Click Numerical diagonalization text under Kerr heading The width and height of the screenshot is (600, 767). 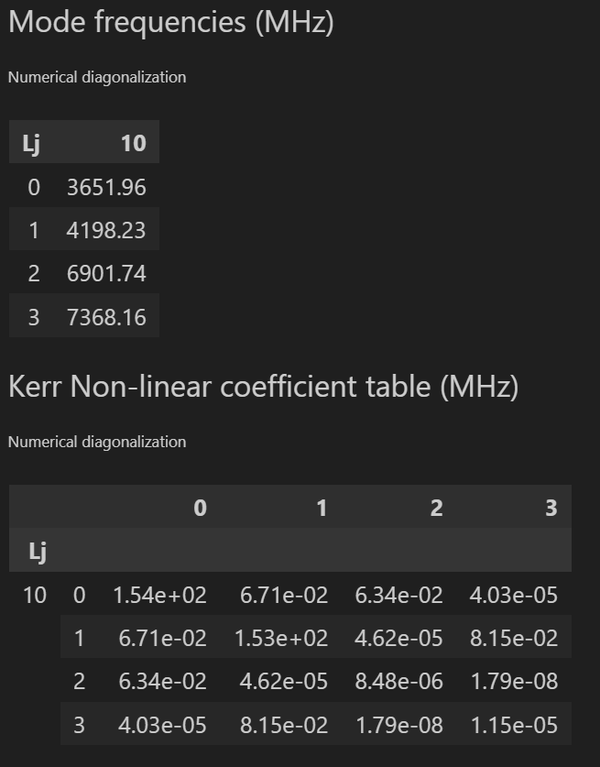97,441
